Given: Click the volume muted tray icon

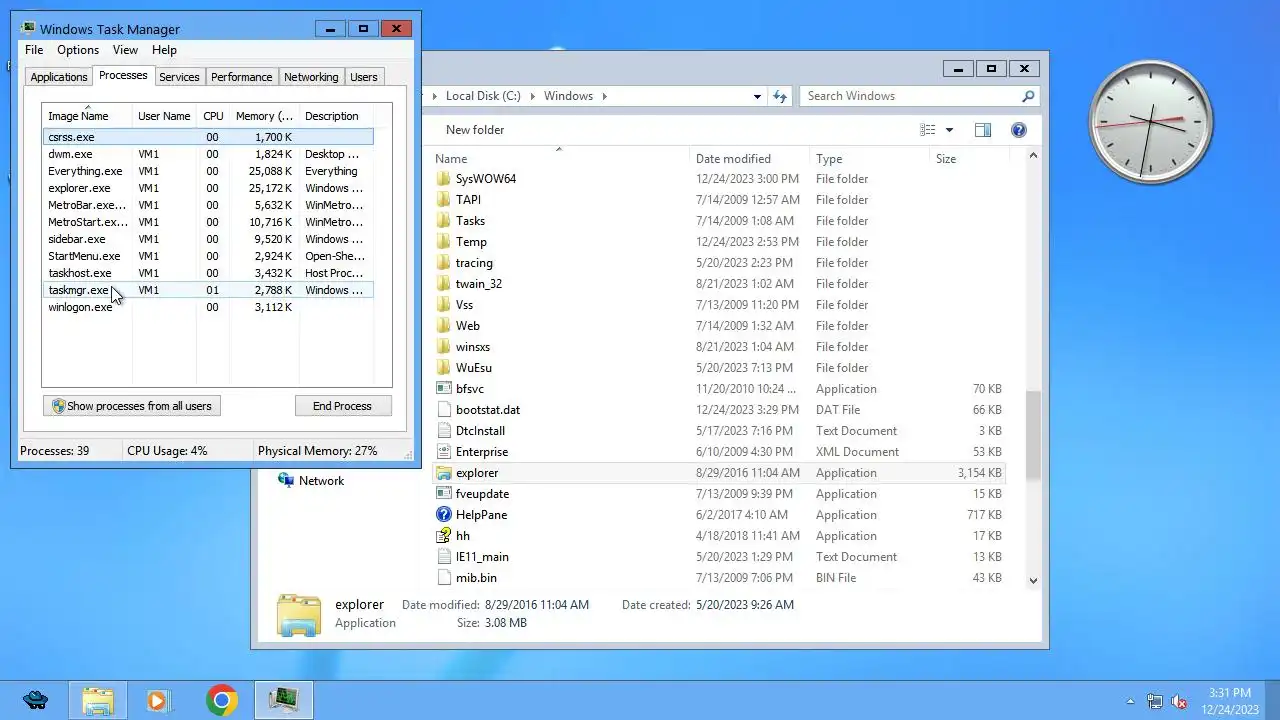Looking at the screenshot, I should point(1179,701).
